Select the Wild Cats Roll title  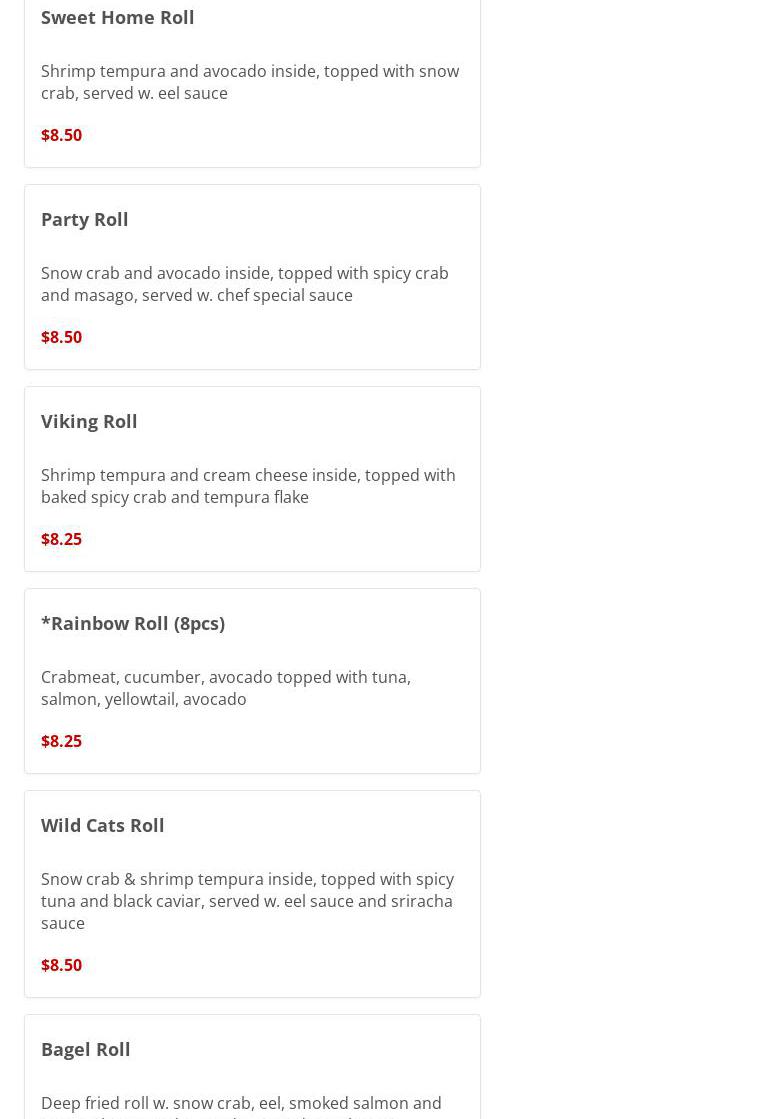click(102, 826)
